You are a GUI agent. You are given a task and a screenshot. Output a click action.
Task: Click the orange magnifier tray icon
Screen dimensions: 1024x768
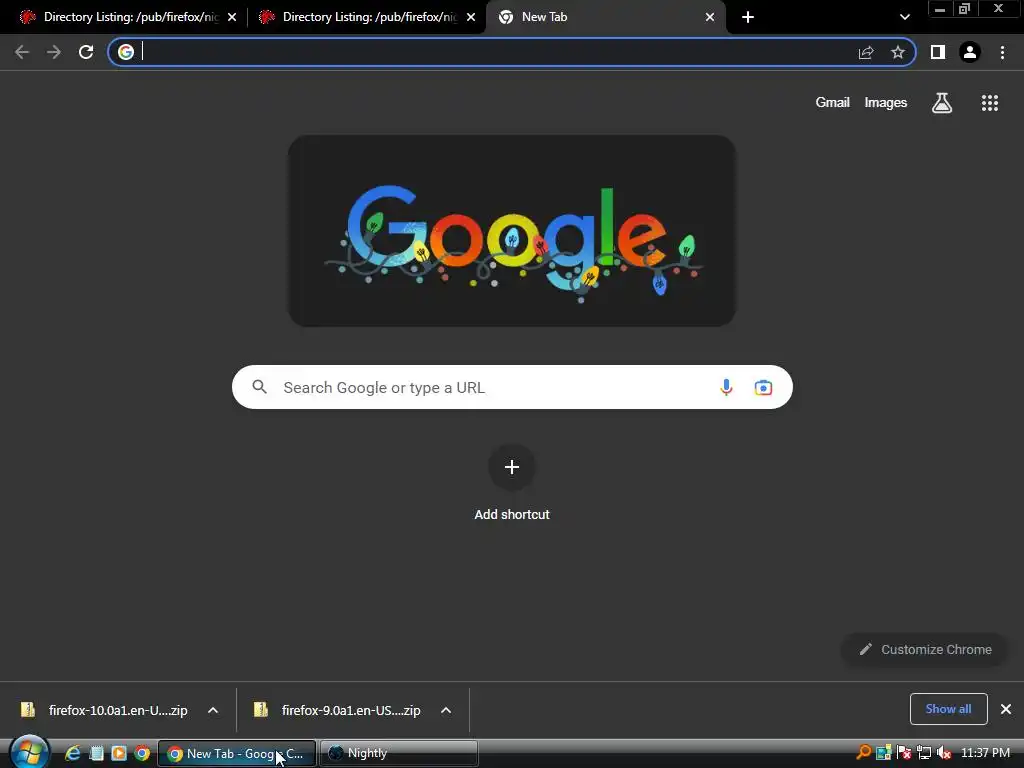tap(863, 752)
